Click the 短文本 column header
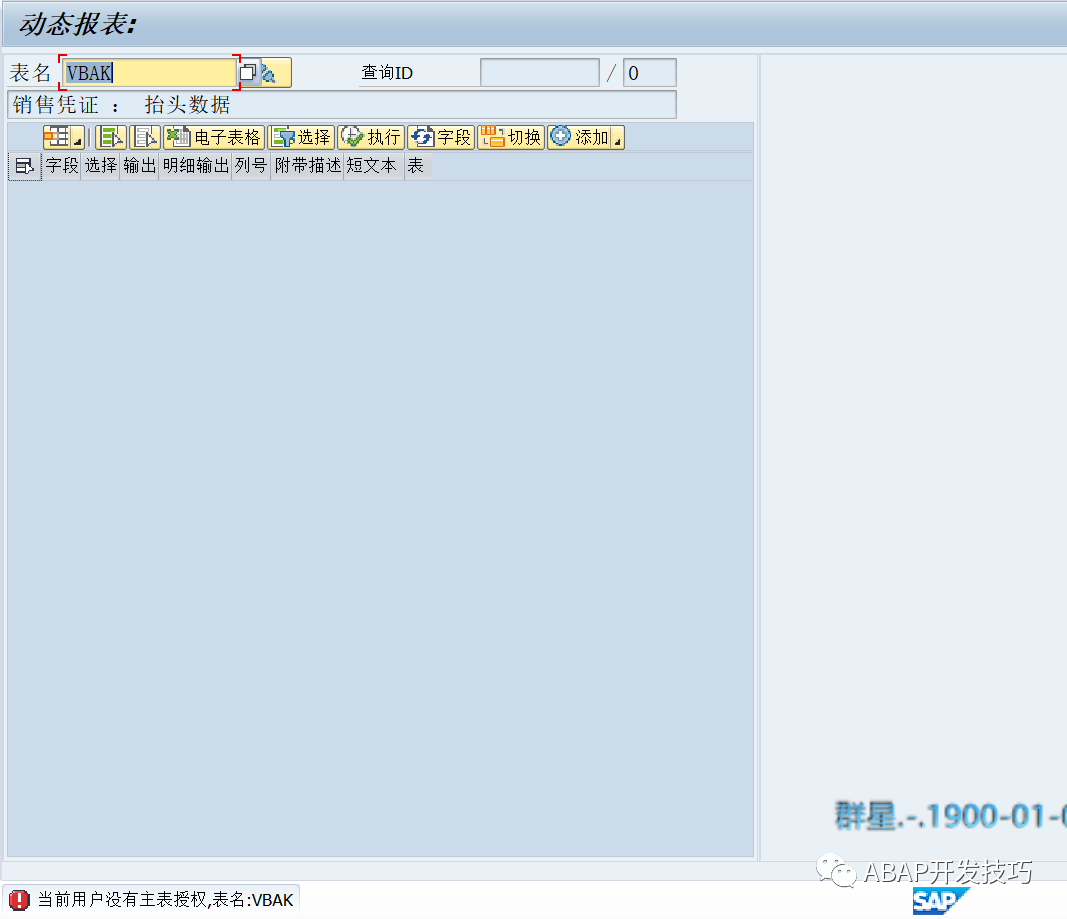Image resolution: width=1067 pixels, height=919 pixels. pyautogui.click(x=372, y=165)
